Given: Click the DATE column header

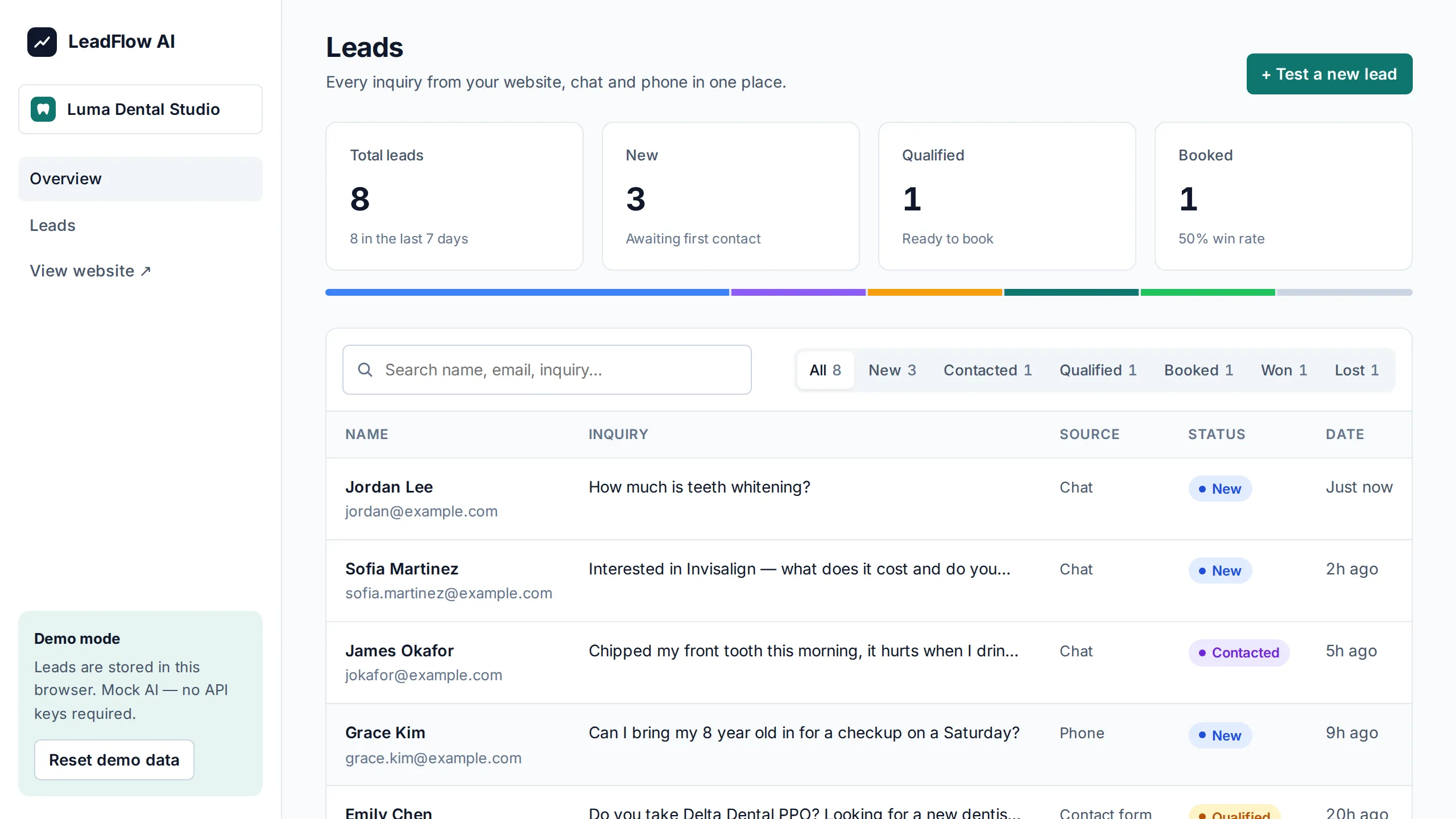Looking at the screenshot, I should click(x=1345, y=434).
